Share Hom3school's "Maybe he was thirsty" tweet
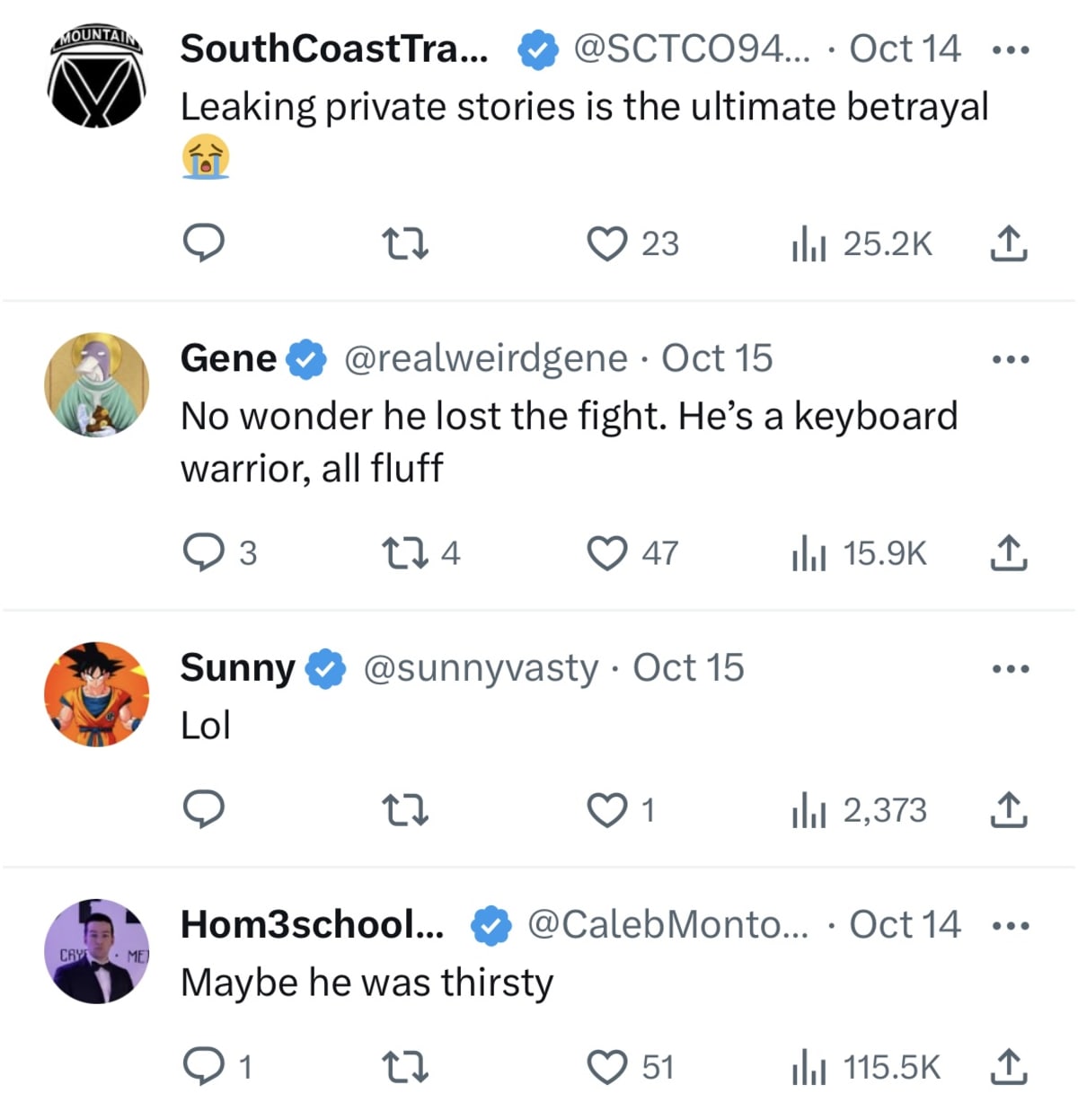 pyautogui.click(x=1010, y=1067)
